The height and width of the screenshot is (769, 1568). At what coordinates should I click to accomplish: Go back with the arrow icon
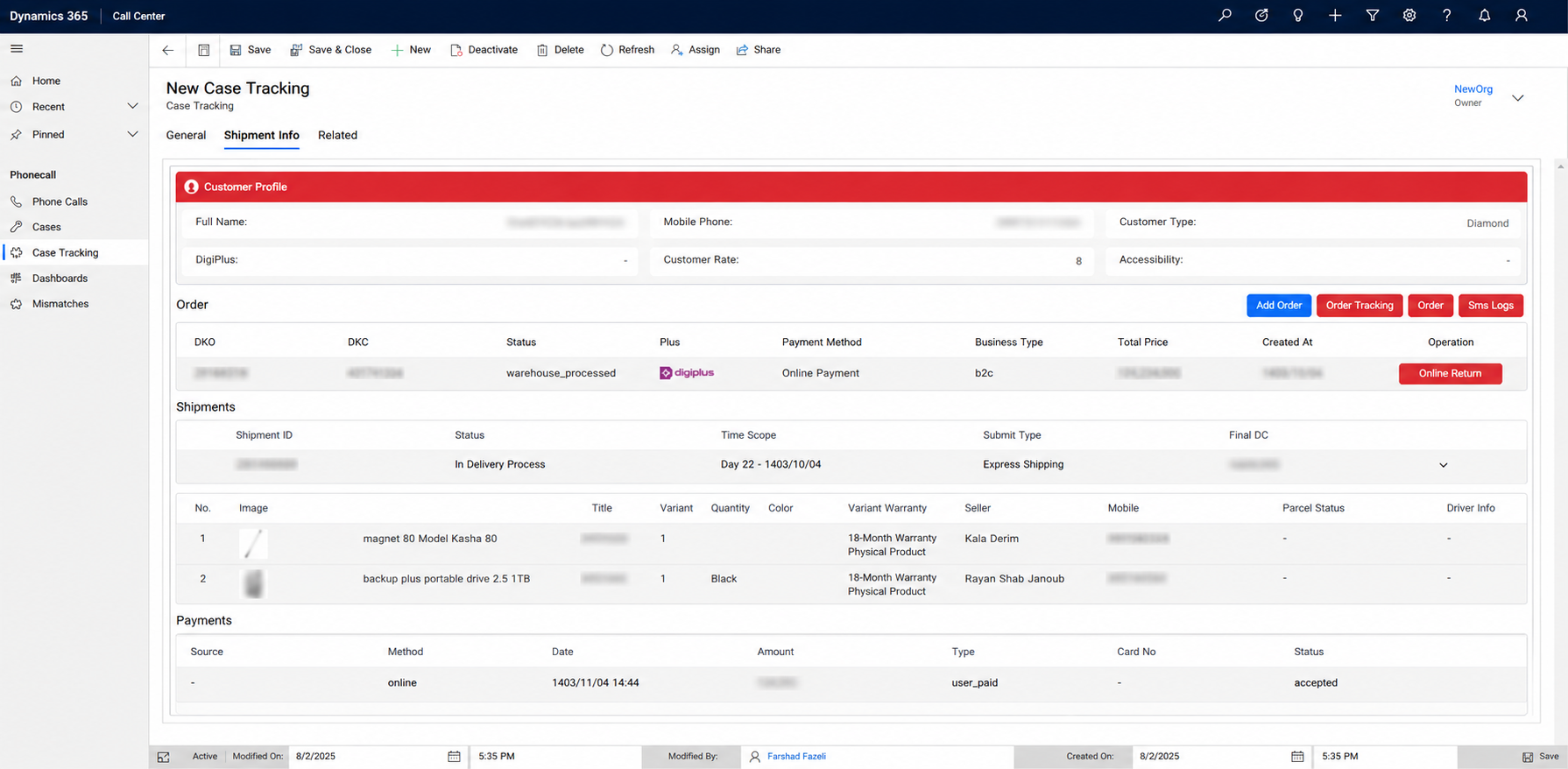168,50
